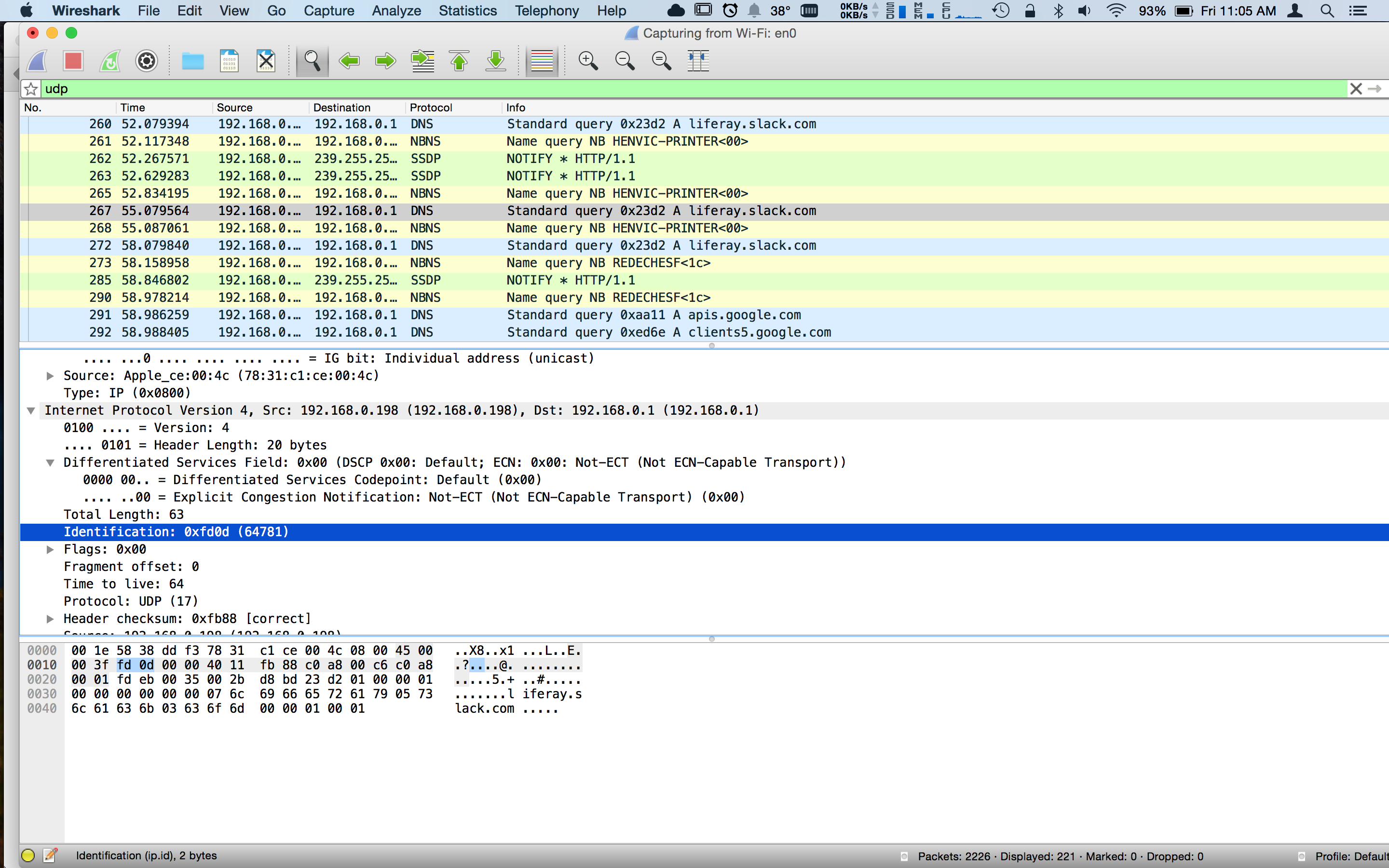Bookmark the udp filter star

31,89
